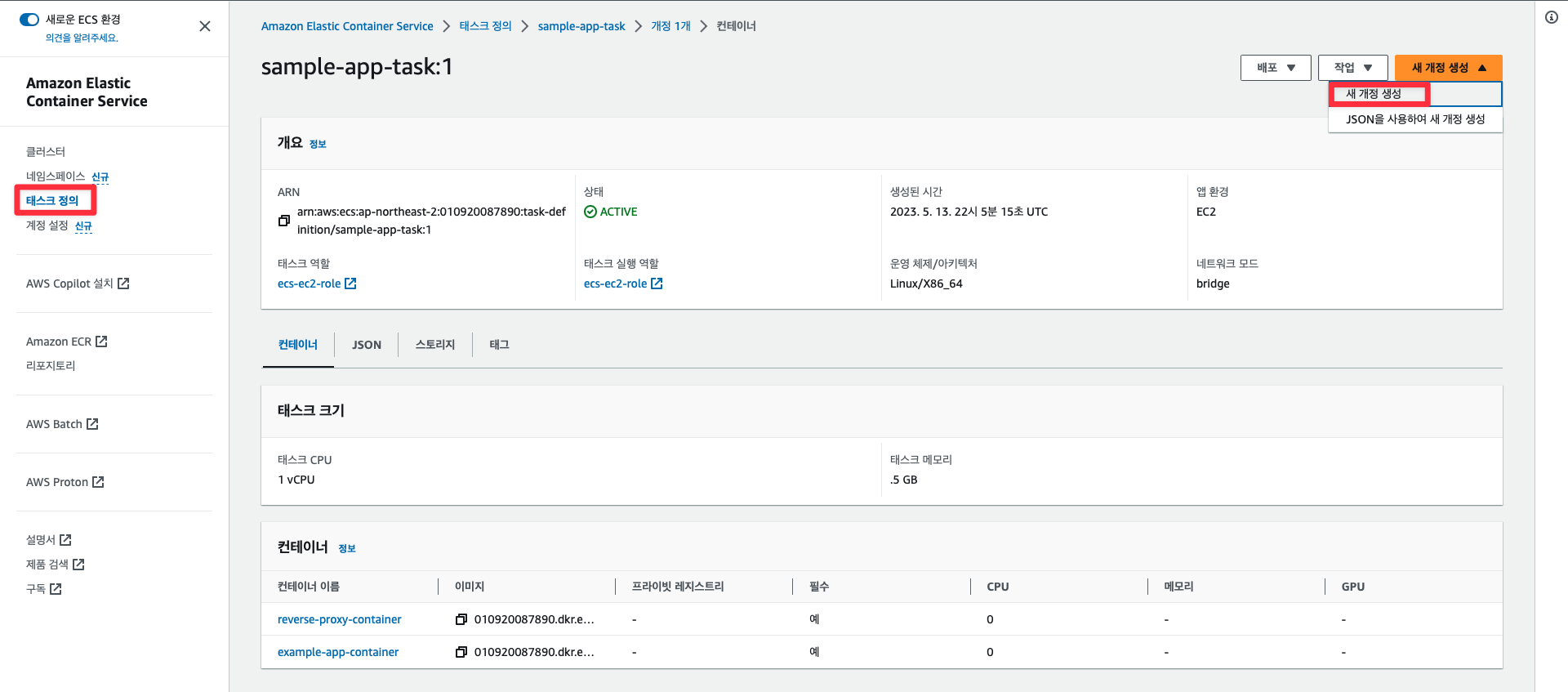Image resolution: width=1568 pixels, height=692 pixels.
Task: Select the EC2 app environment value
Action: point(1206,212)
